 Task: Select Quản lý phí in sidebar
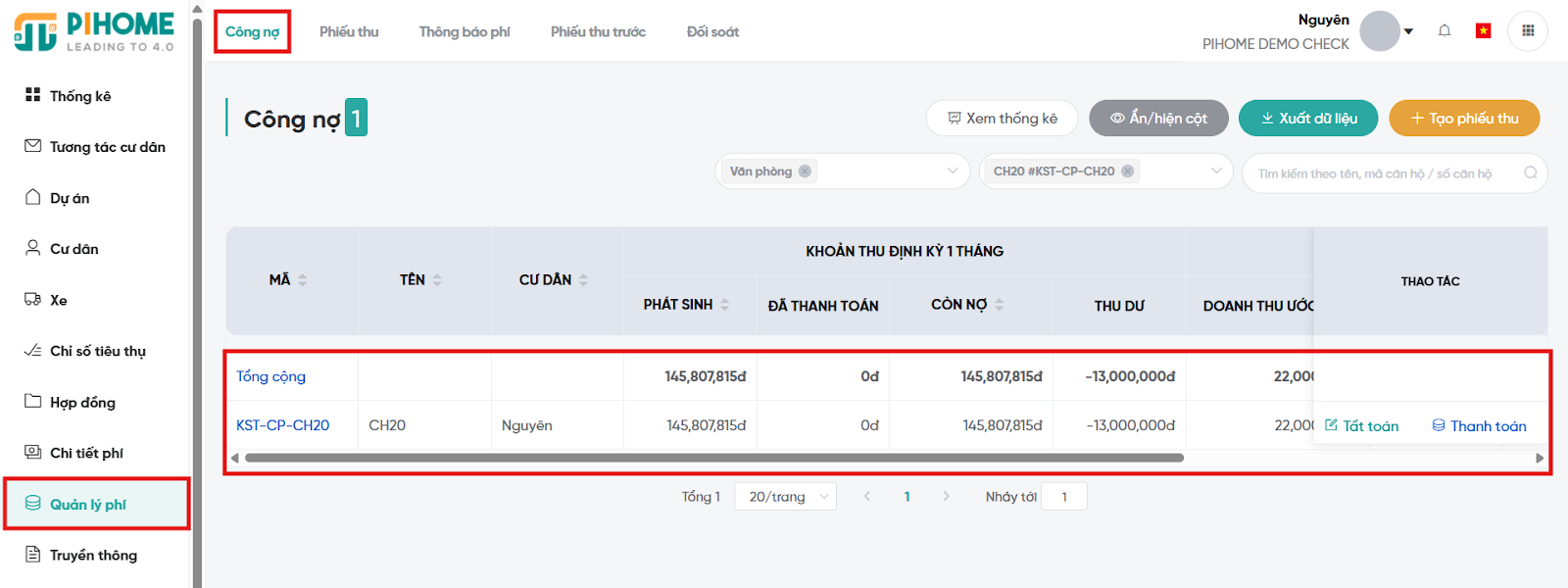pyautogui.click(x=88, y=505)
